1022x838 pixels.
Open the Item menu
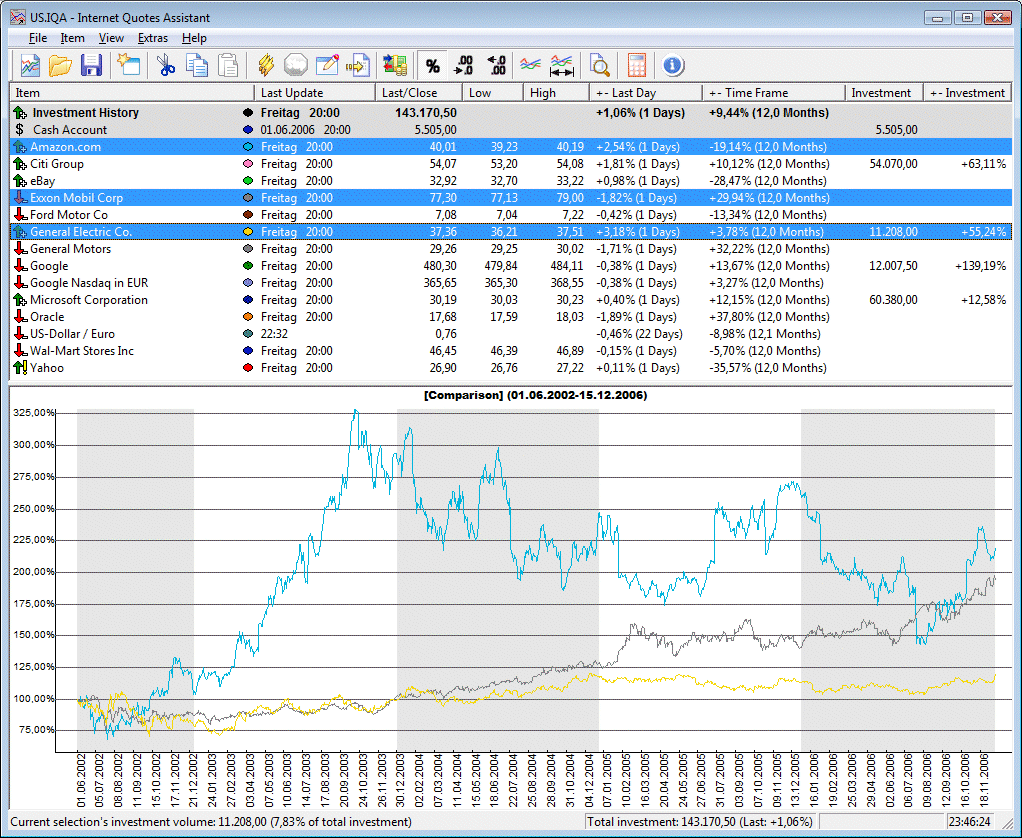coord(72,38)
